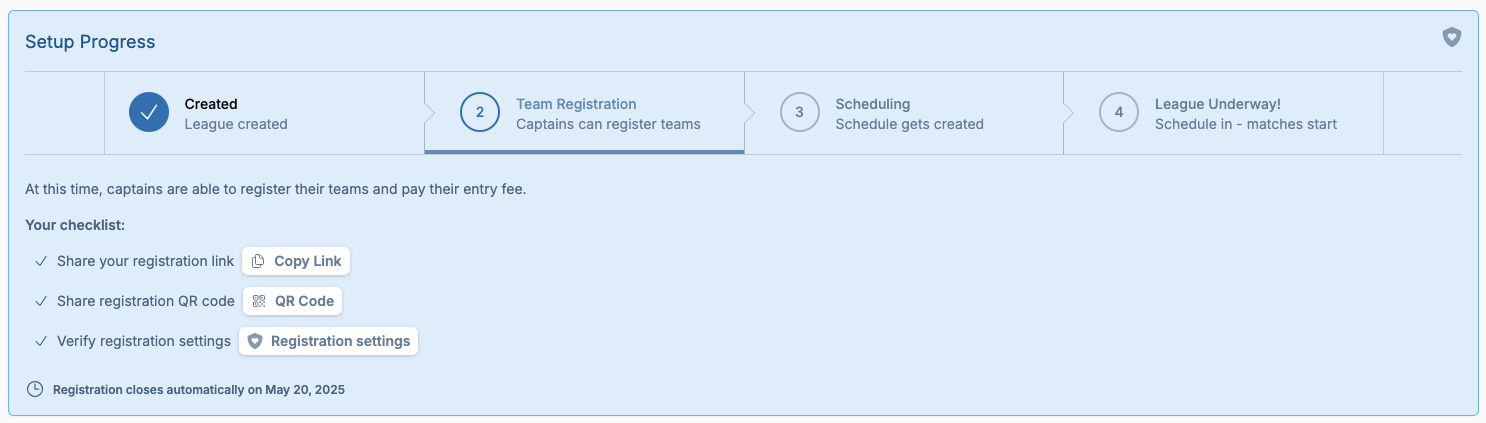Click shield icon in Registration settings button
Image resolution: width=1486 pixels, height=423 pixels.
coord(255,341)
